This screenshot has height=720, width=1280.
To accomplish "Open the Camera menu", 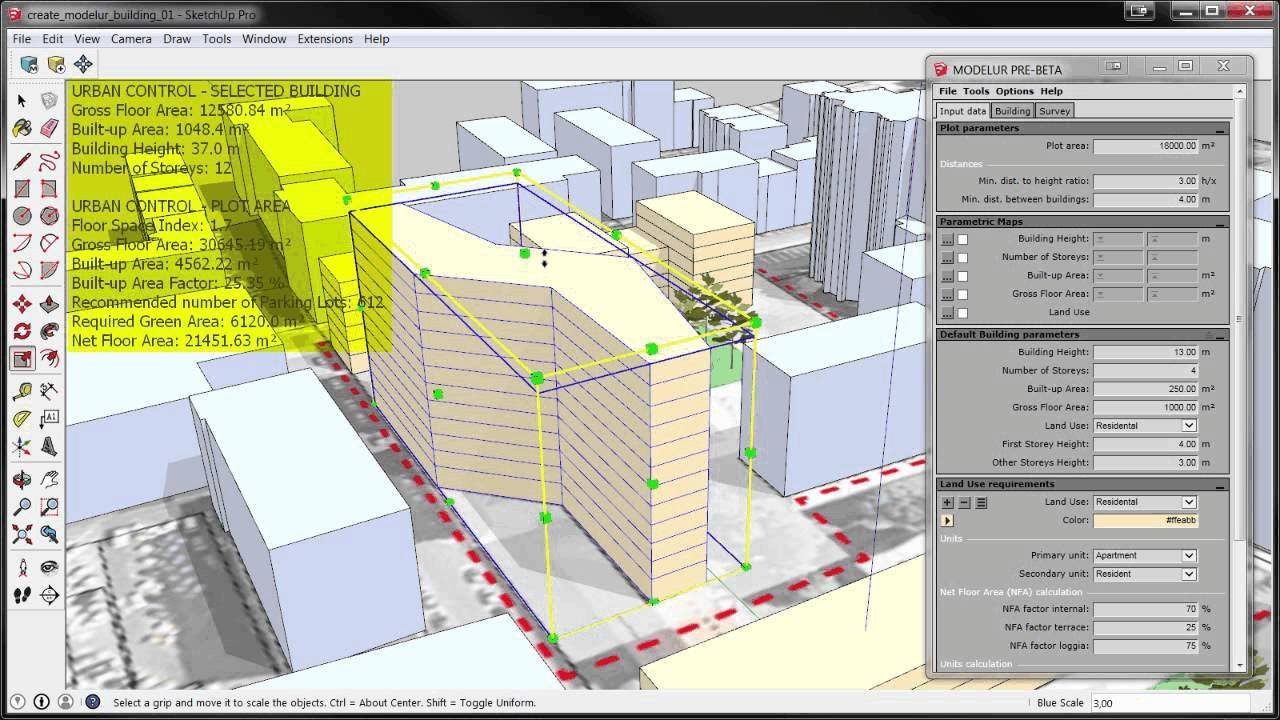I will [131, 39].
